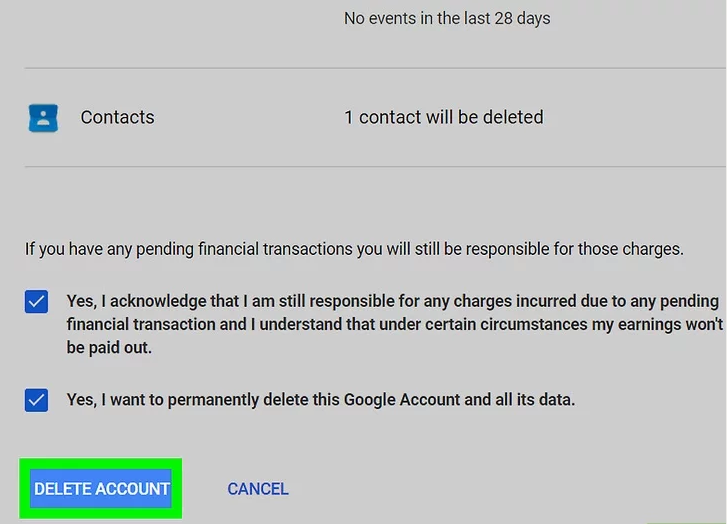727x524 pixels.
Task: Click the divider line below Contacts row
Action: coord(375,166)
